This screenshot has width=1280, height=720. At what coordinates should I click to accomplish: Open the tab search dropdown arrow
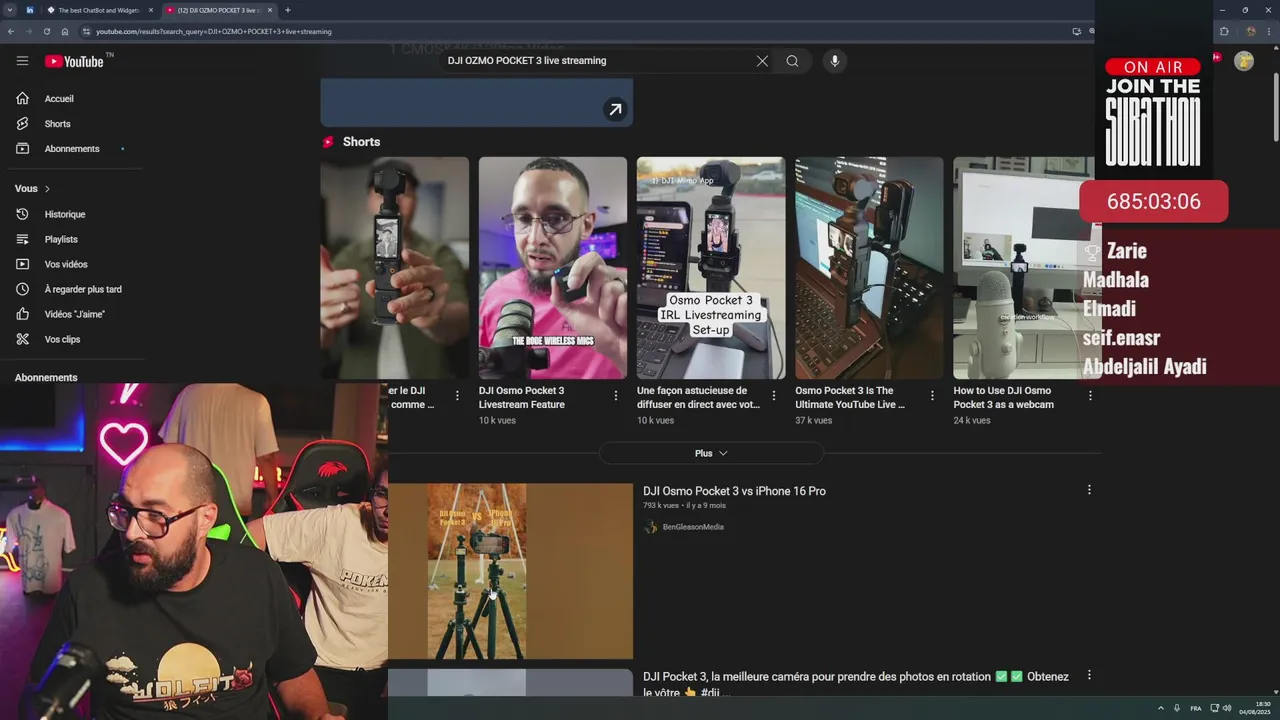tap(9, 10)
